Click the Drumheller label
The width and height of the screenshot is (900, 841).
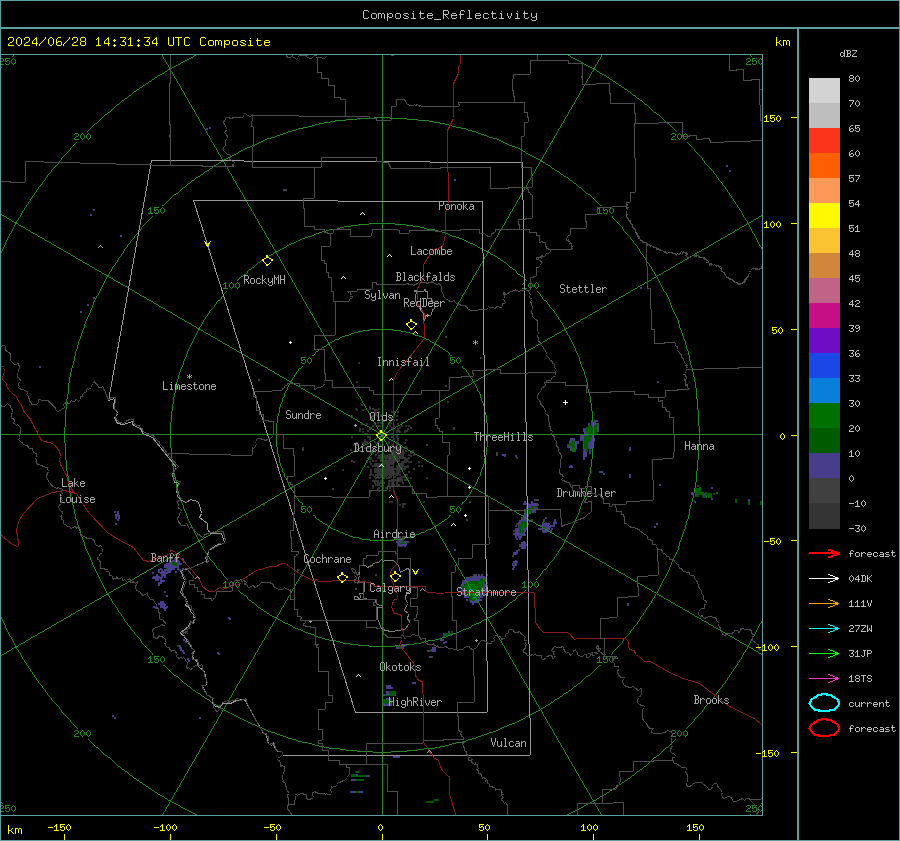coord(586,493)
